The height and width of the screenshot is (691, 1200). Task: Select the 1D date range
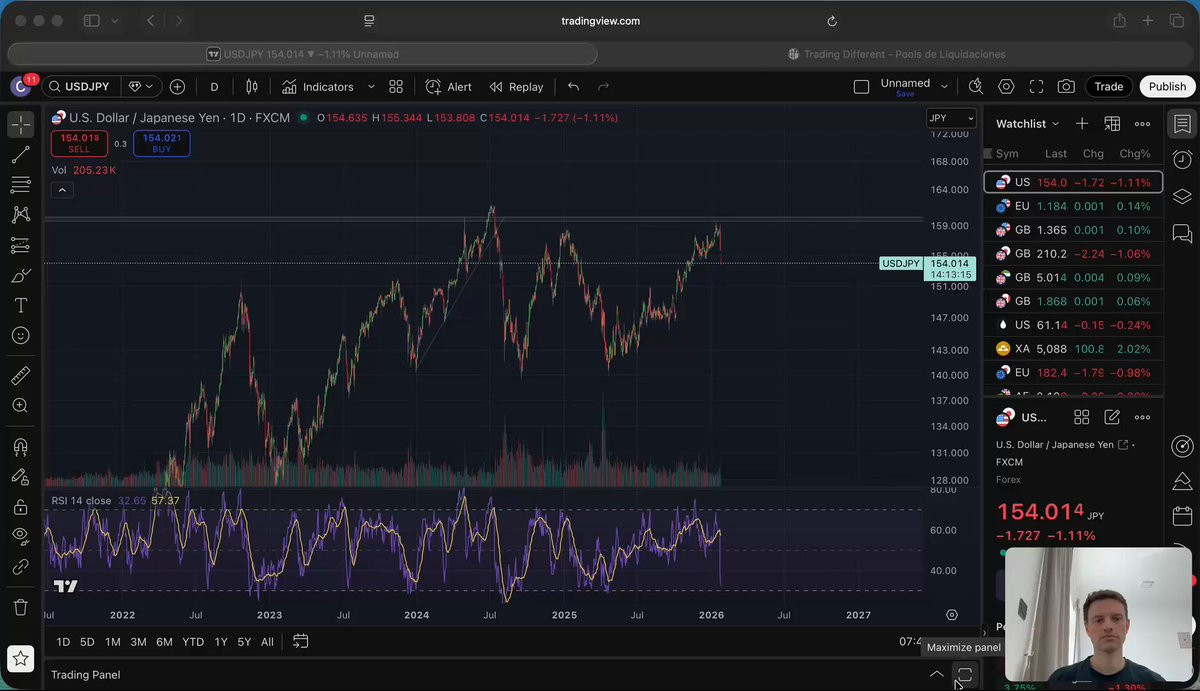(x=63, y=642)
